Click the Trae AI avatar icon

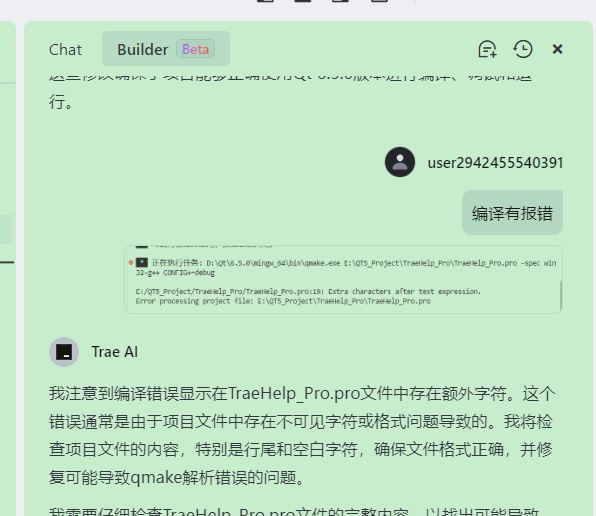point(64,352)
